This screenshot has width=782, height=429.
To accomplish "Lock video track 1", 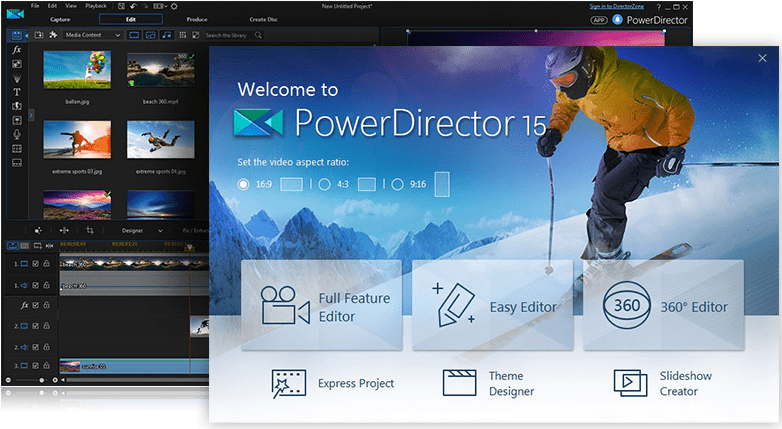I will (x=46, y=264).
